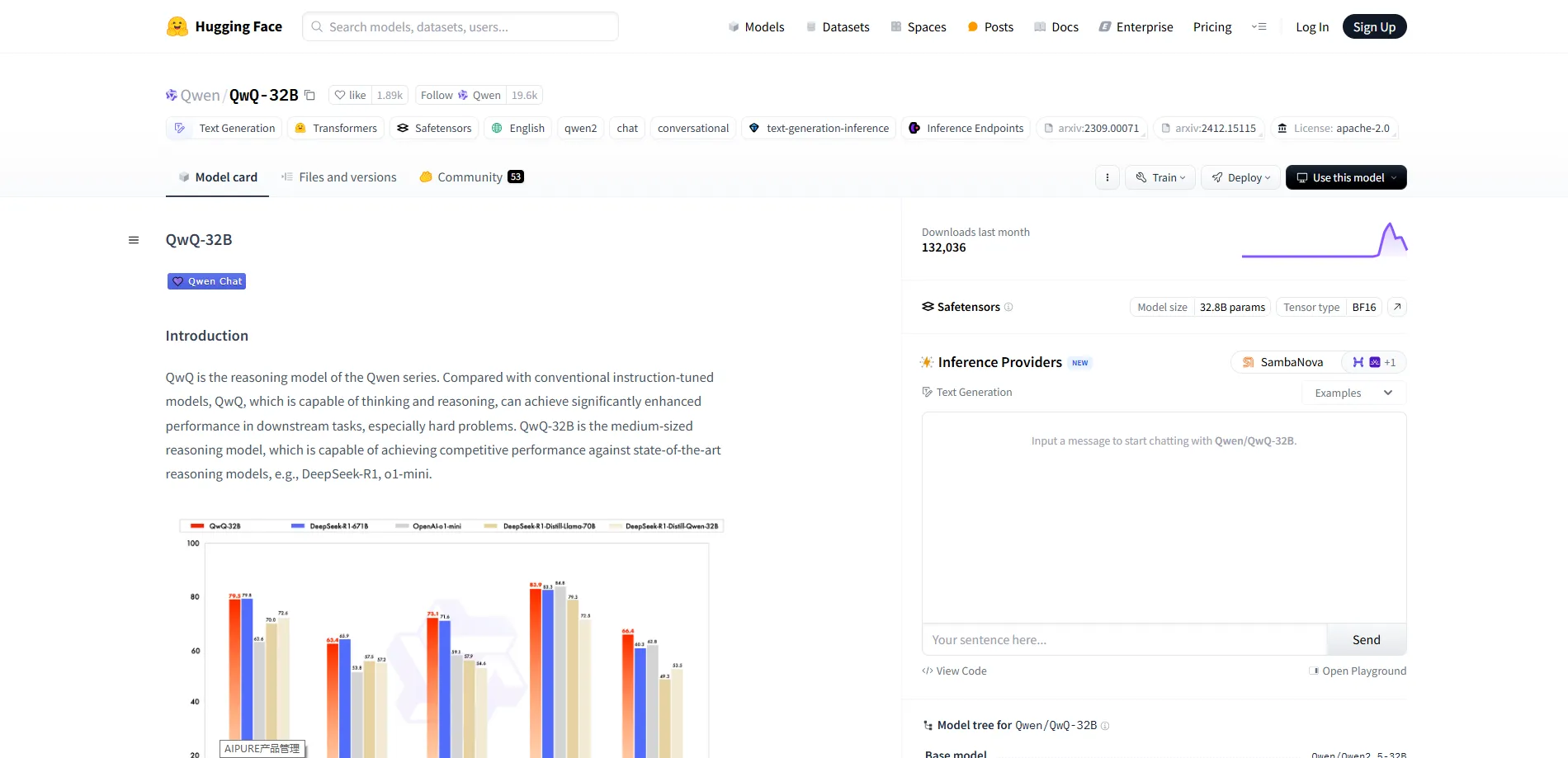Open the View Code link
This screenshot has height=758, width=1568.
954,671
